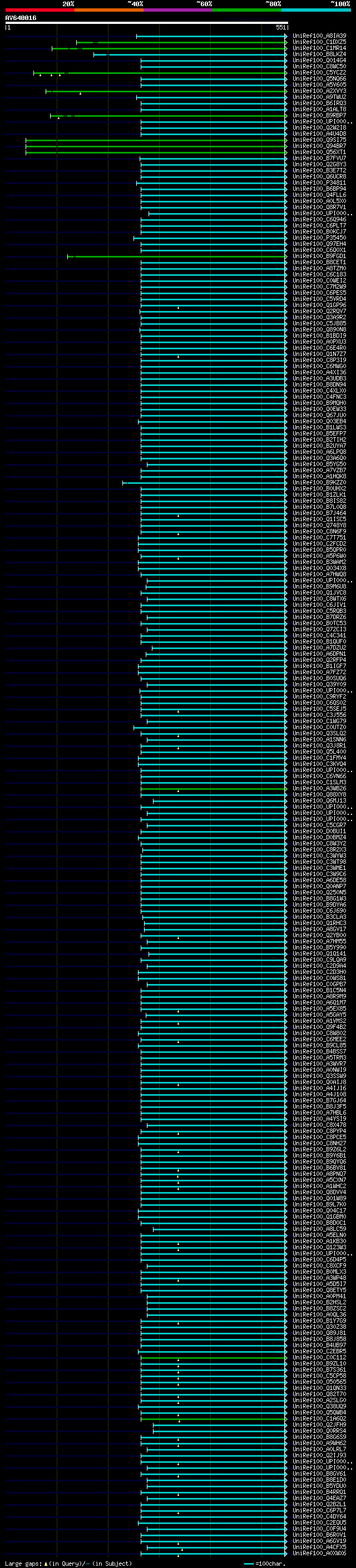This screenshot has height=1568, width=356.
Task: Click the UniRef100_B7FVU7 hit label
Action: tap(319, 159)
